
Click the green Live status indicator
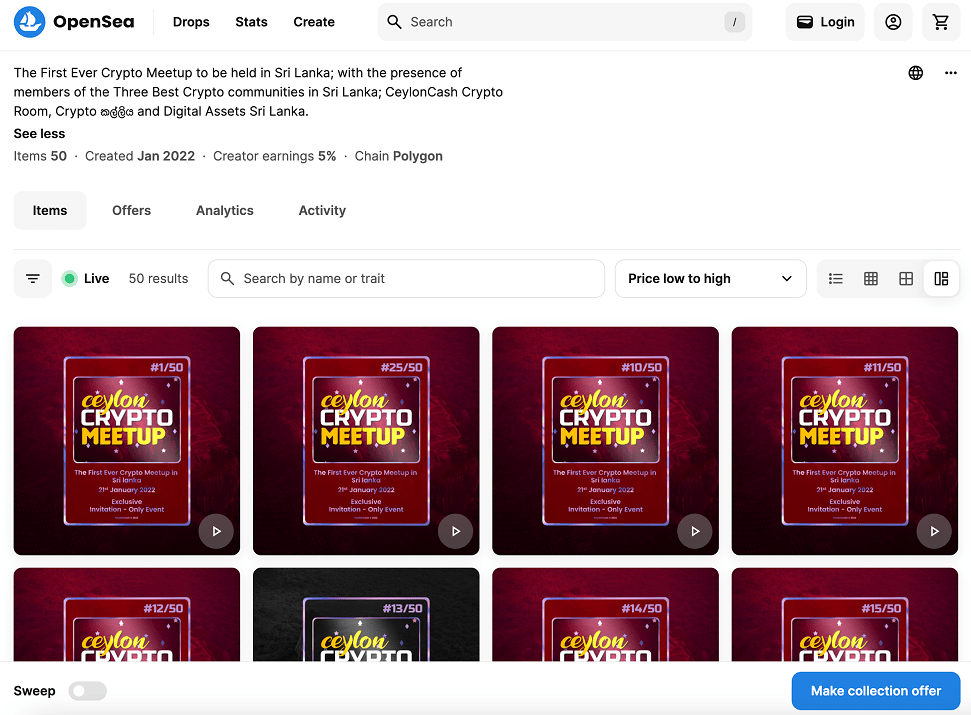pyautogui.click(x=69, y=279)
